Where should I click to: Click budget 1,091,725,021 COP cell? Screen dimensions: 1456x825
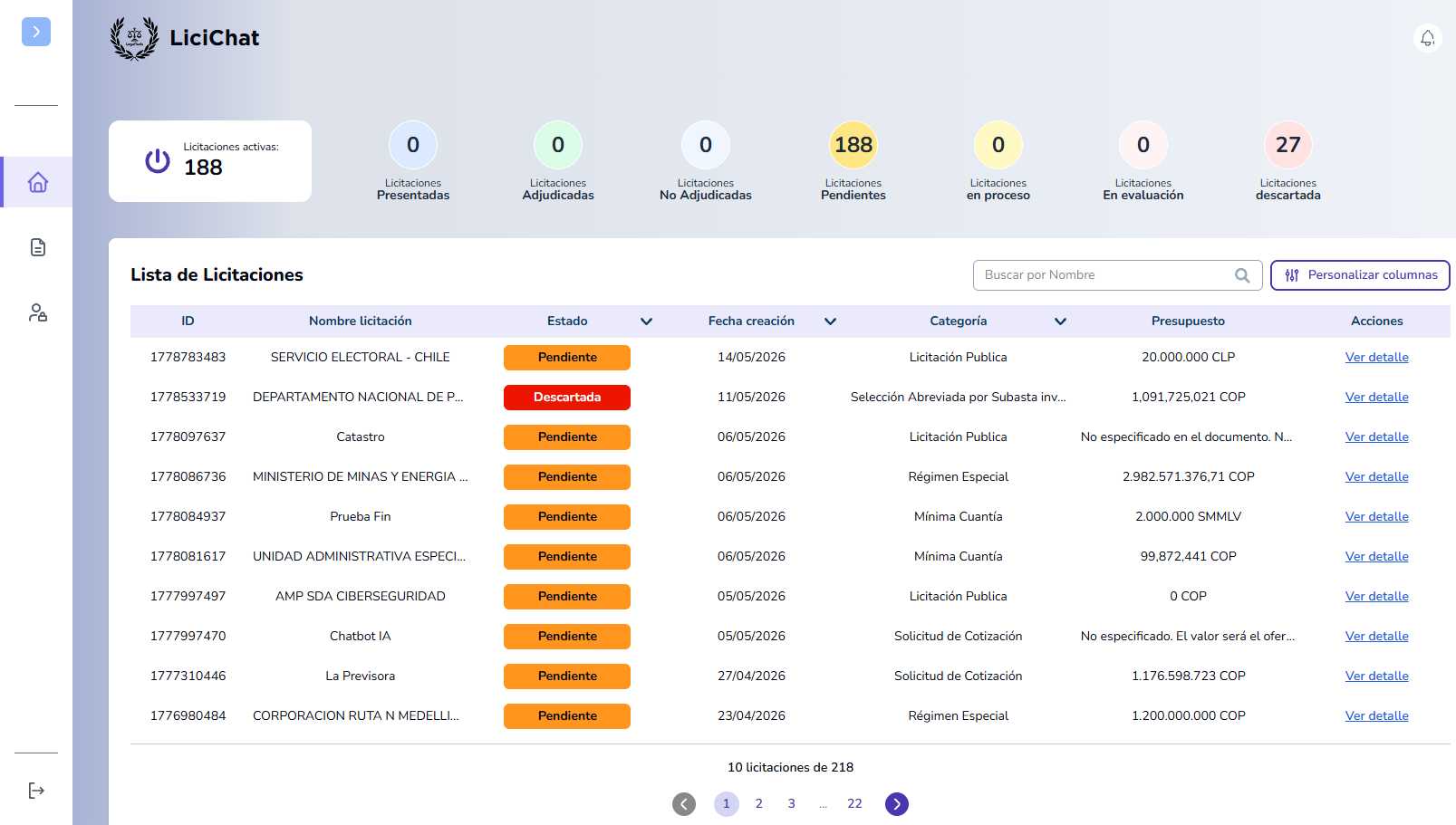pos(1188,398)
